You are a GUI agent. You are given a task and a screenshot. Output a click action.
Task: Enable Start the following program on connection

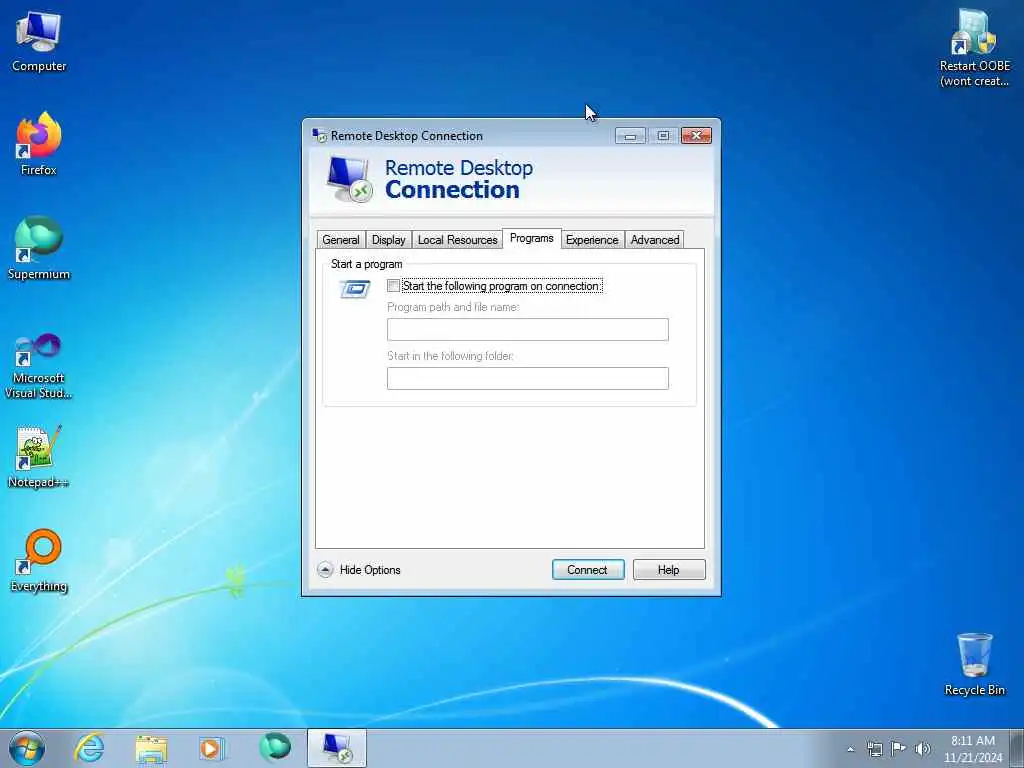tap(393, 286)
